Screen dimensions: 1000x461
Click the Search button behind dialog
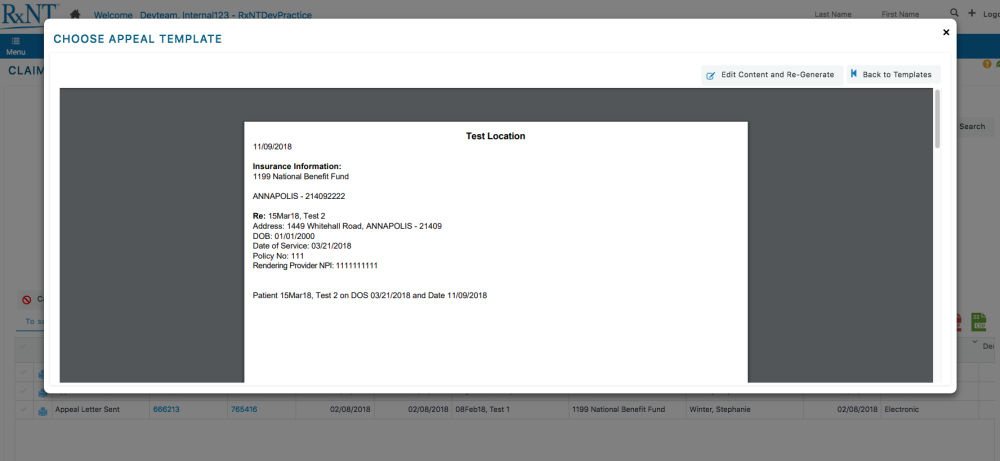[972, 126]
